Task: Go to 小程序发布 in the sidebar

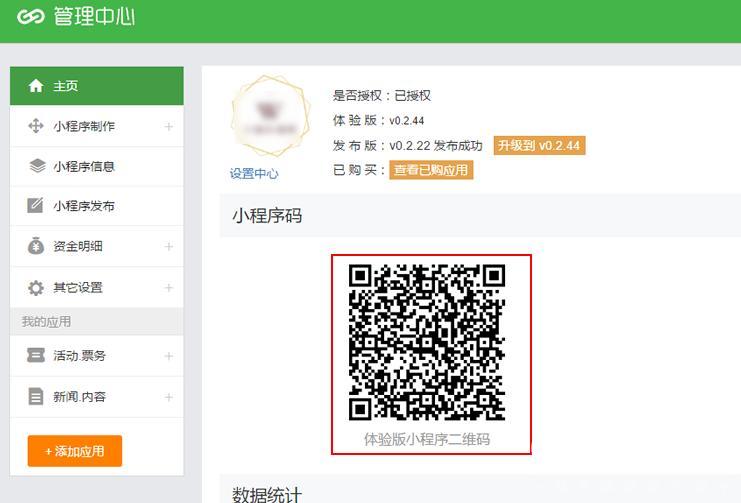Action: [x=97, y=206]
